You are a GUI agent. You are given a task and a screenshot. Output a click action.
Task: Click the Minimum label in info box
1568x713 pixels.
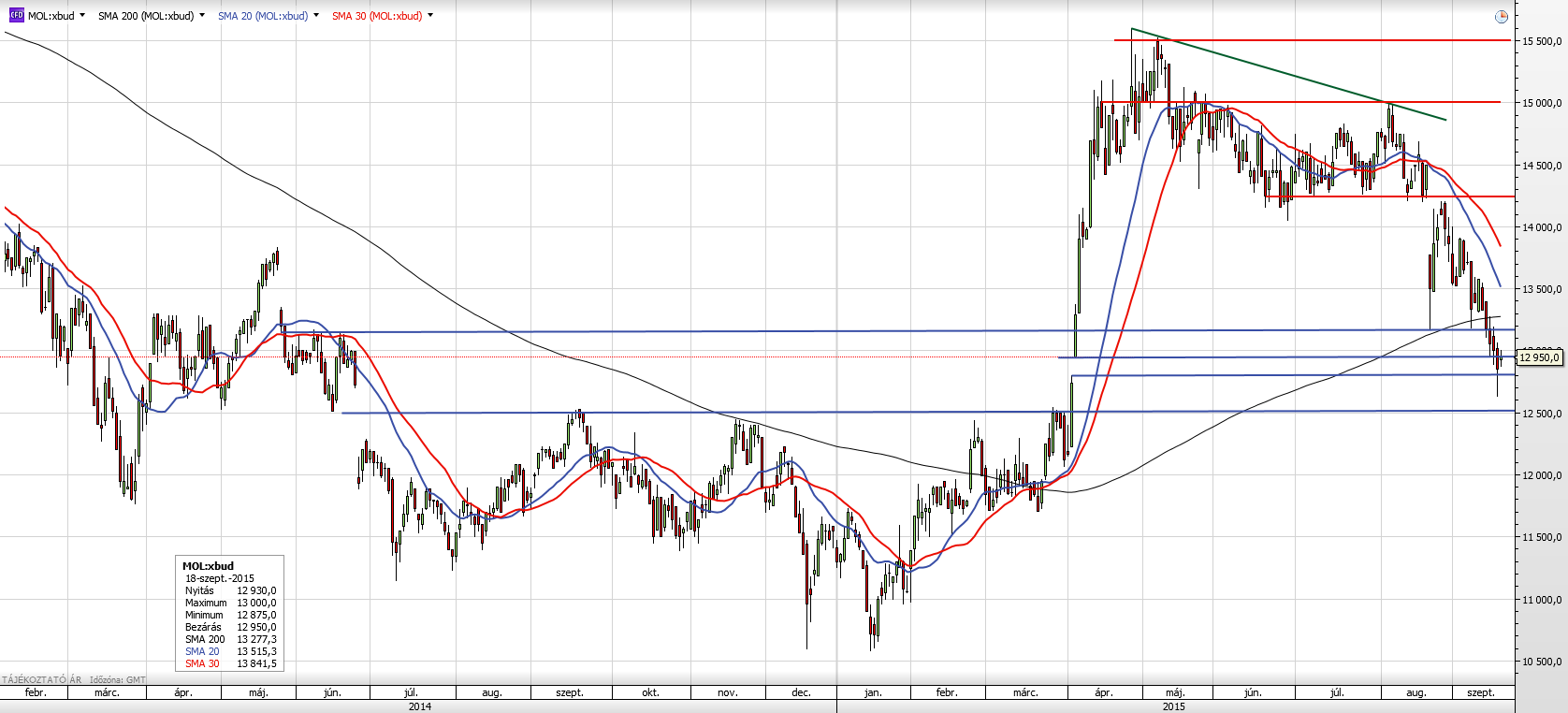click(x=204, y=615)
